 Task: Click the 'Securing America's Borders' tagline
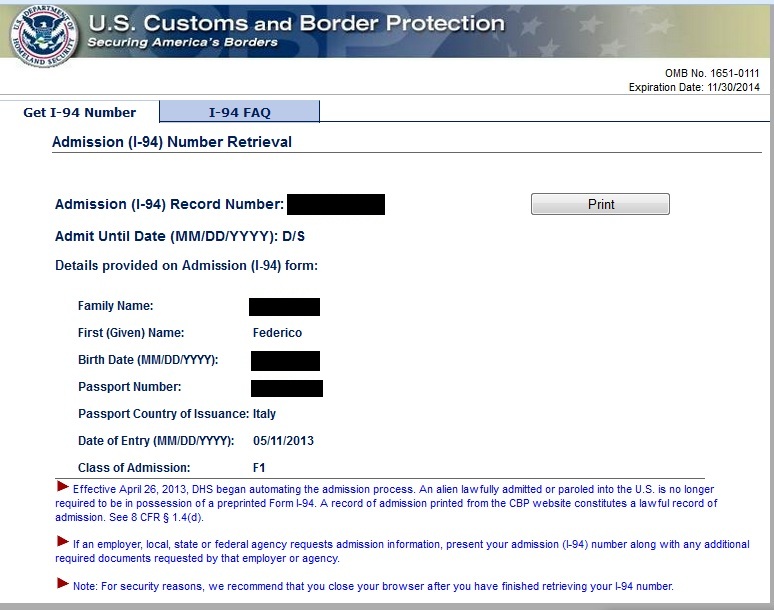(183, 42)
